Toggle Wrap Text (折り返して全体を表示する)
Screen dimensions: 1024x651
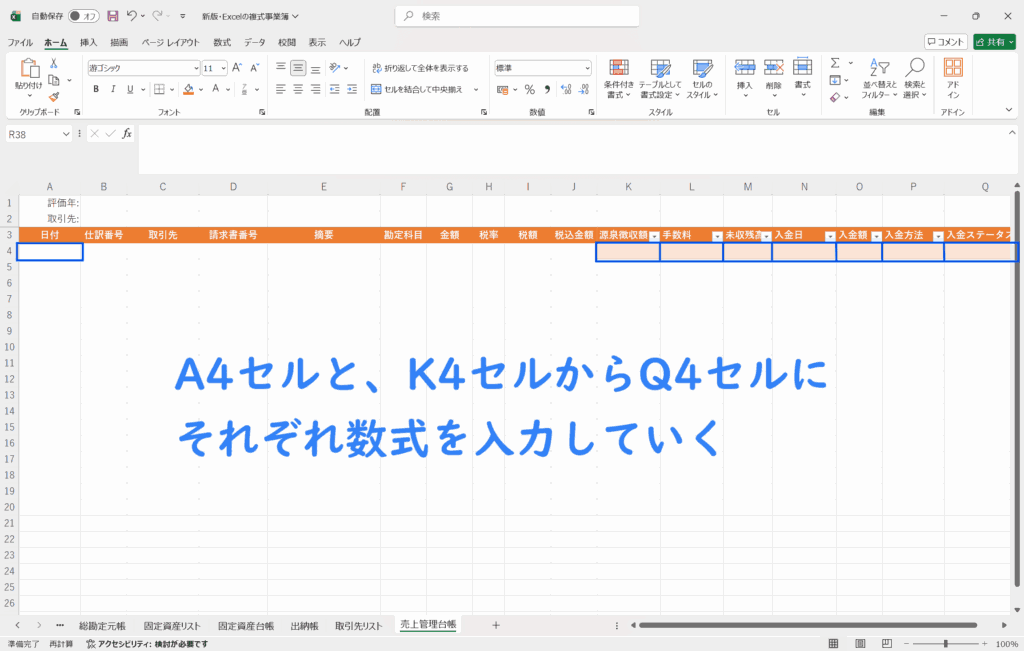coord(418,68)
